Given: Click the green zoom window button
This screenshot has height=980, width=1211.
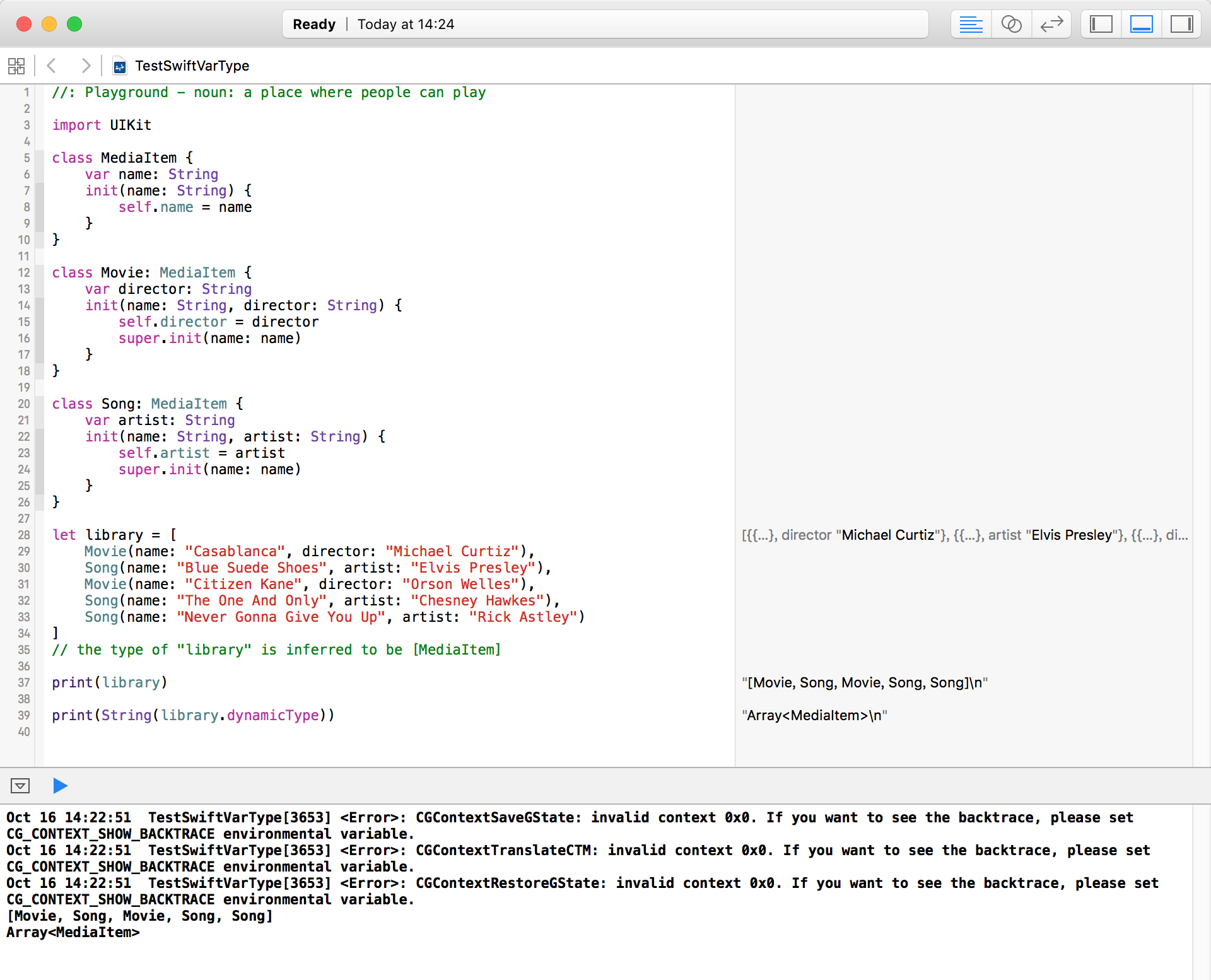Looking at the screenshot, I should pyautogui.click(x=74, y=25).
